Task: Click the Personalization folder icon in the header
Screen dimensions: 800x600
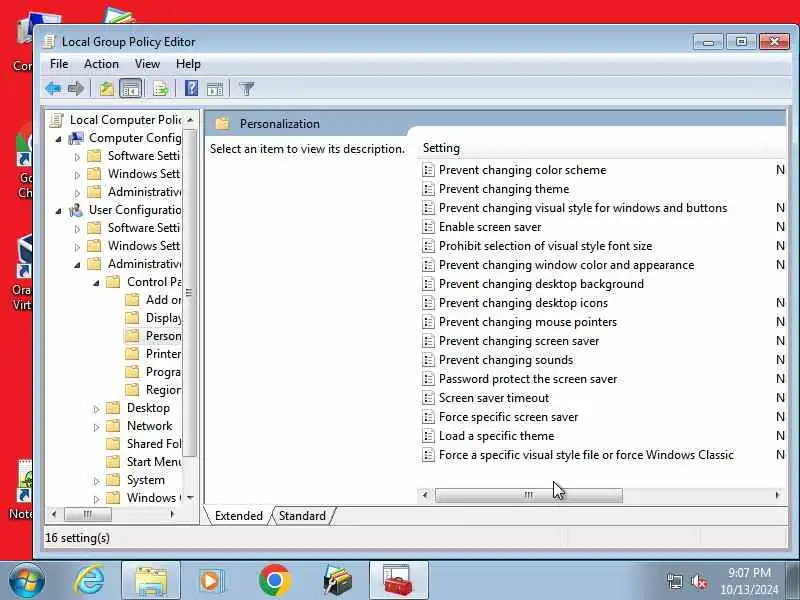Action: (x=222, y=123)
